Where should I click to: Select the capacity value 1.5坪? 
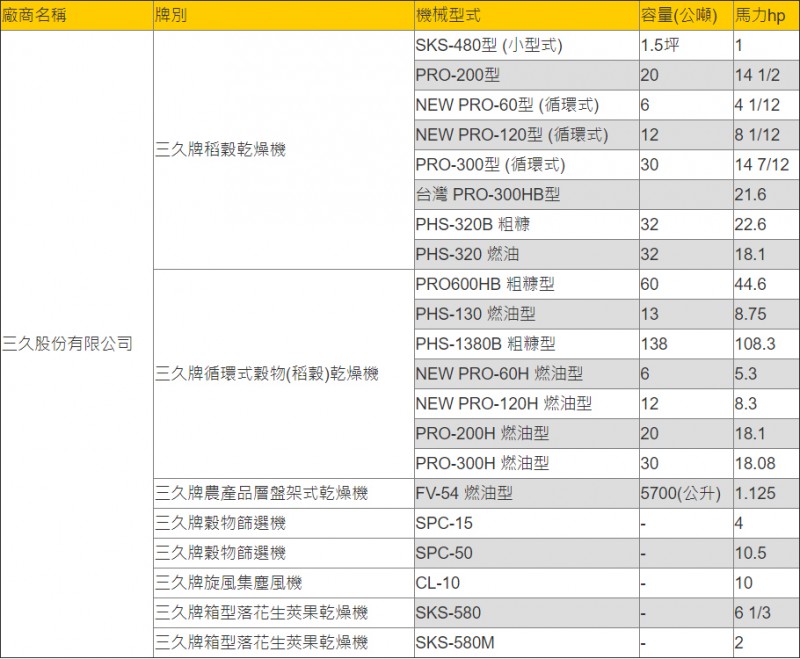[x=686, y=45]
